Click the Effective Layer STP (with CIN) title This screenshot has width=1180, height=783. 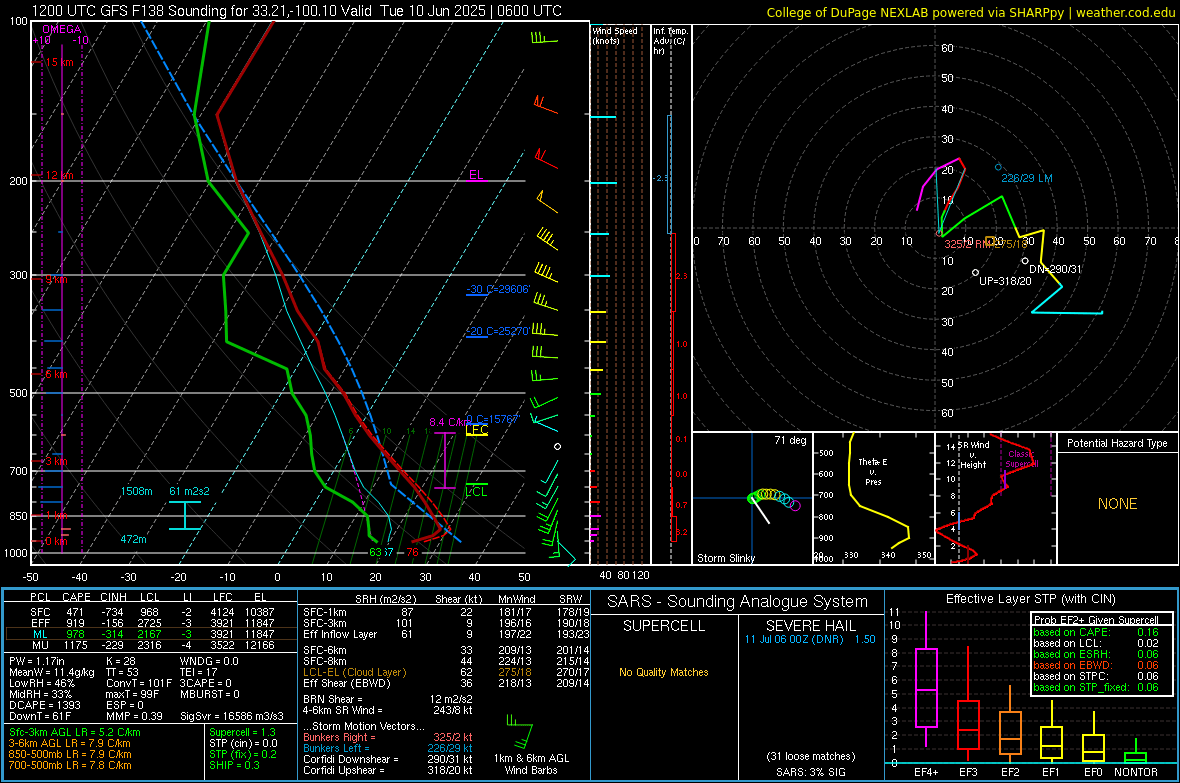point(1030,599)
